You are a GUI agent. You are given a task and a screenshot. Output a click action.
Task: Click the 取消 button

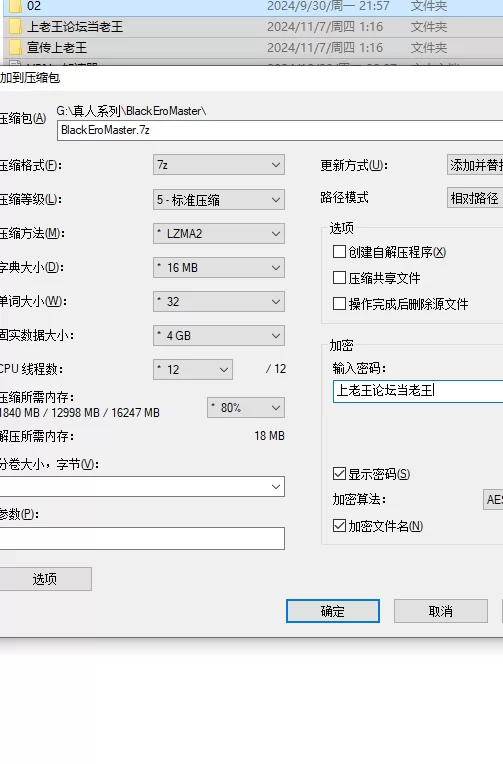click(x=441, y=611)
